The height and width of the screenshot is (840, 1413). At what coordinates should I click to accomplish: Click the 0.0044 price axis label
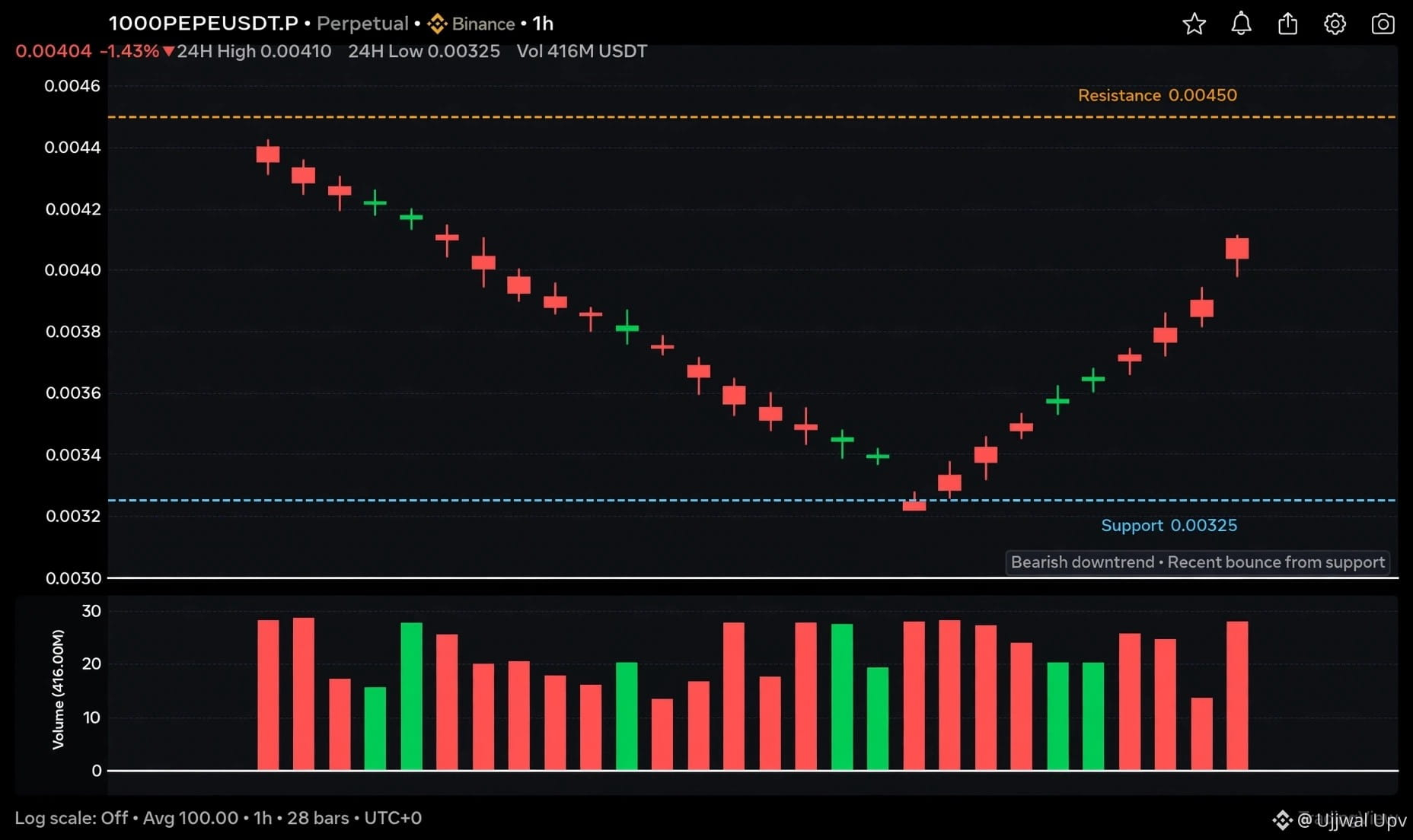click(x=72, y=148)
